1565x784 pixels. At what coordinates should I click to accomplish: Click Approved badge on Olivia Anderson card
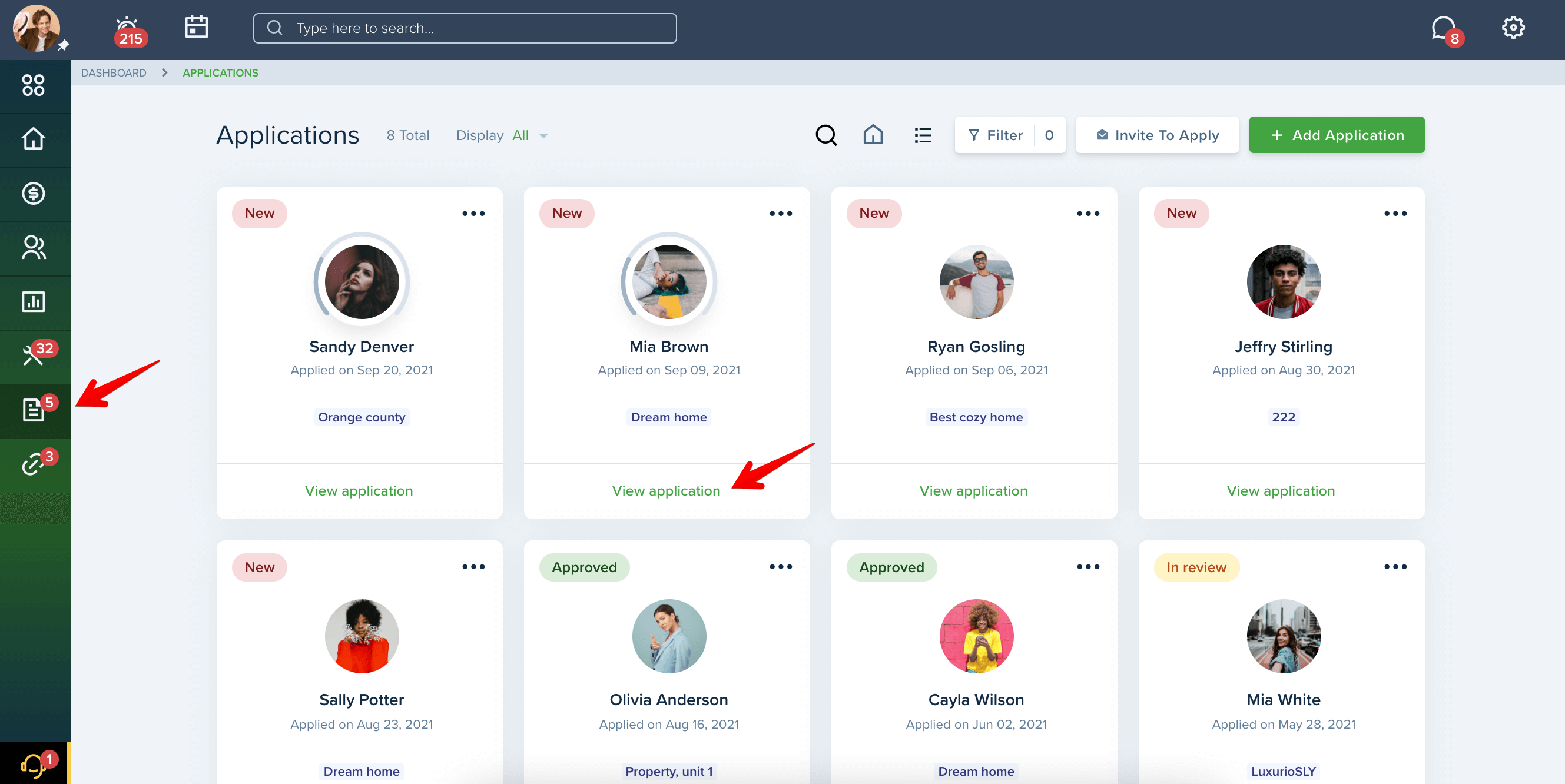tap(585, 567)
